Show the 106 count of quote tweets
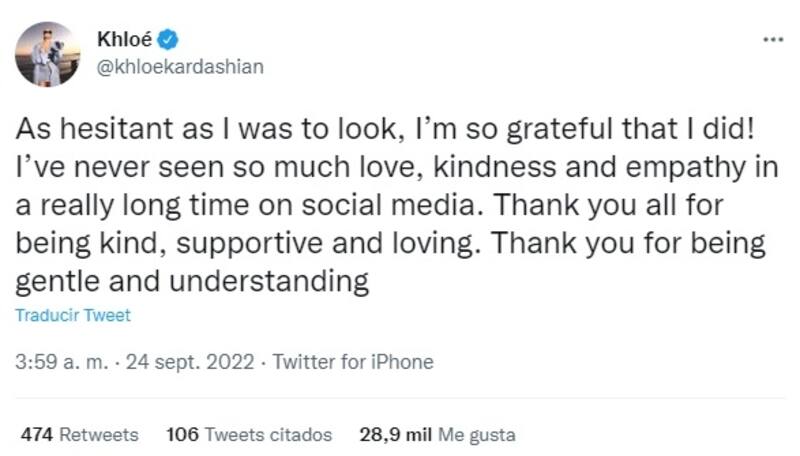This screenshot has height=456, width=800. [x=183, y=435]
